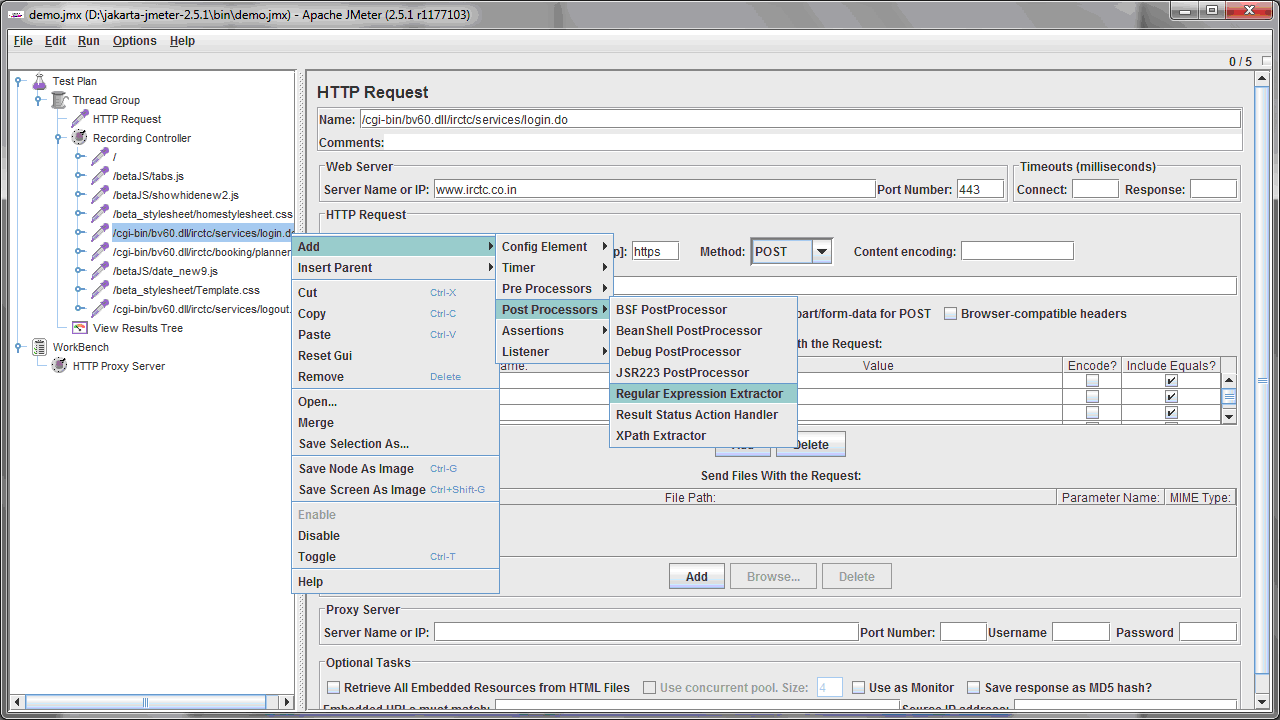Select the HTTP Proxy Server icon under WorkBench

tap(58, 365)
